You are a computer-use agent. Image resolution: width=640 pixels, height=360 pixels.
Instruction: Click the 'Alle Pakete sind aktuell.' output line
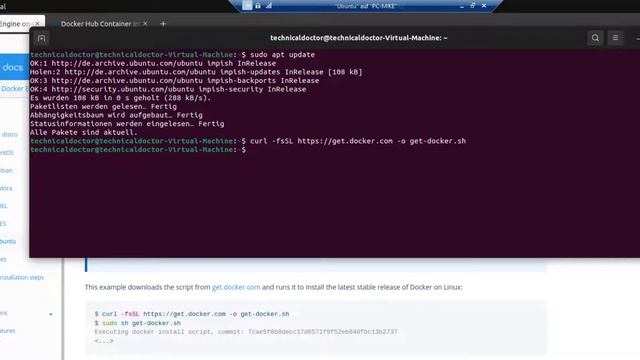tap(84, 132)
